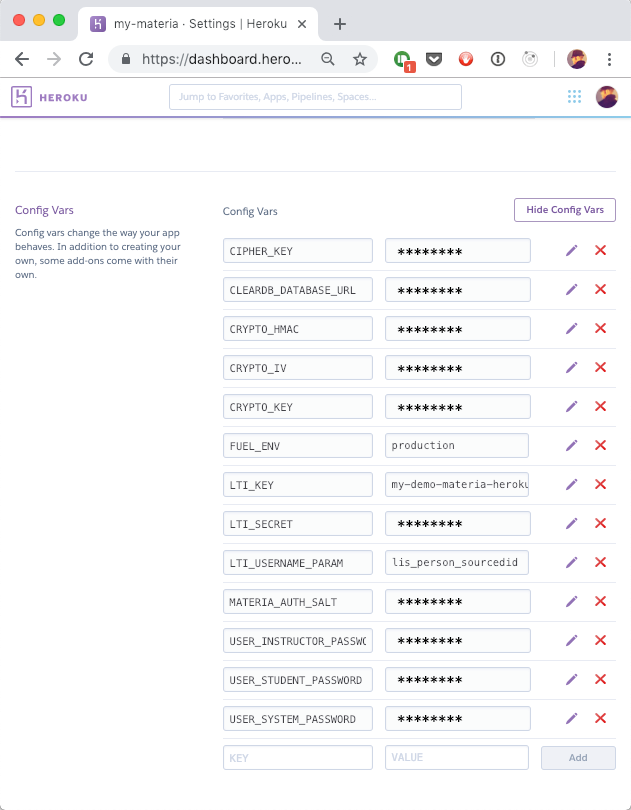631x810 pixels.
Task: Open the red shield extension
Action: tap(466, 59)
